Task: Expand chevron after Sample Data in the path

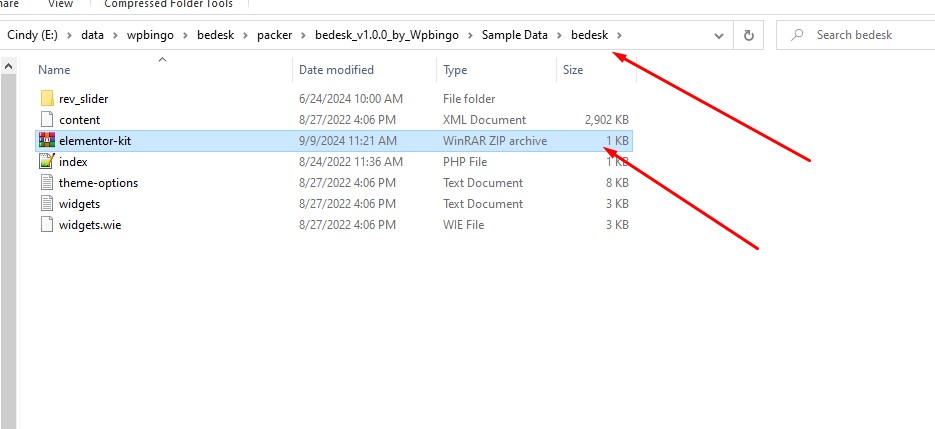Action: click(559, 35)
